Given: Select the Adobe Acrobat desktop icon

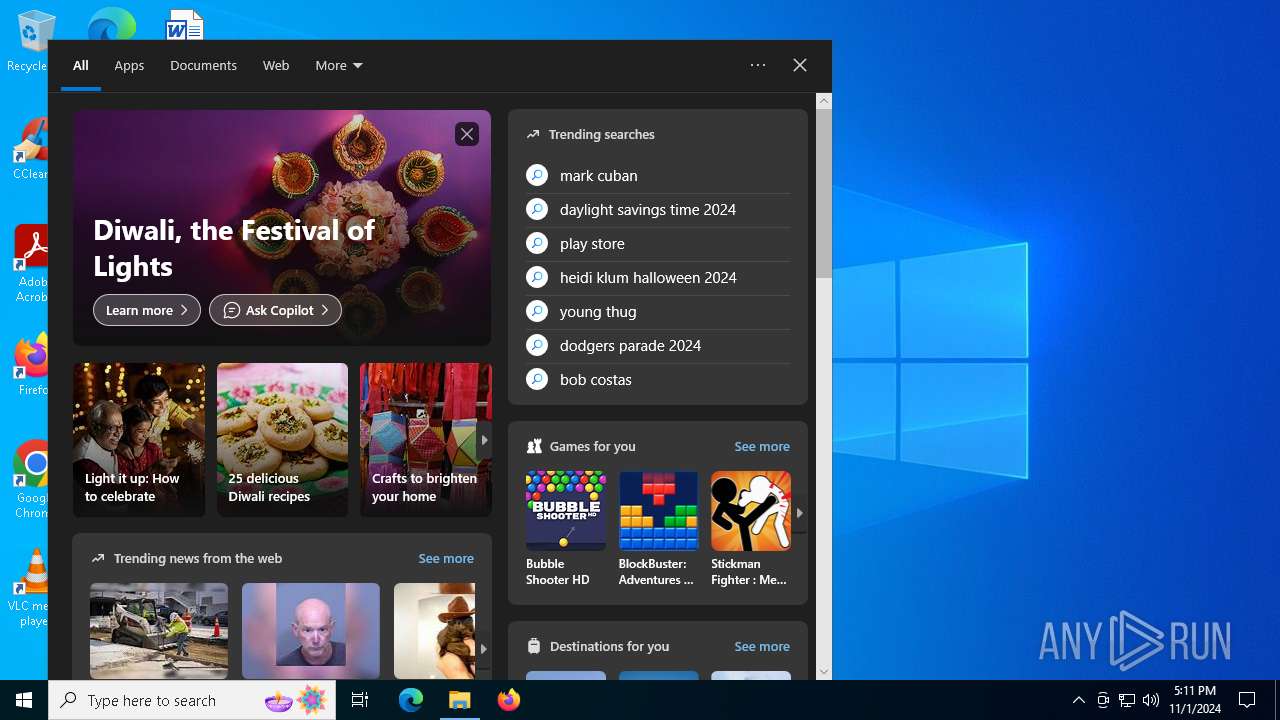Looking at the screenshot, I should [31, 265].
